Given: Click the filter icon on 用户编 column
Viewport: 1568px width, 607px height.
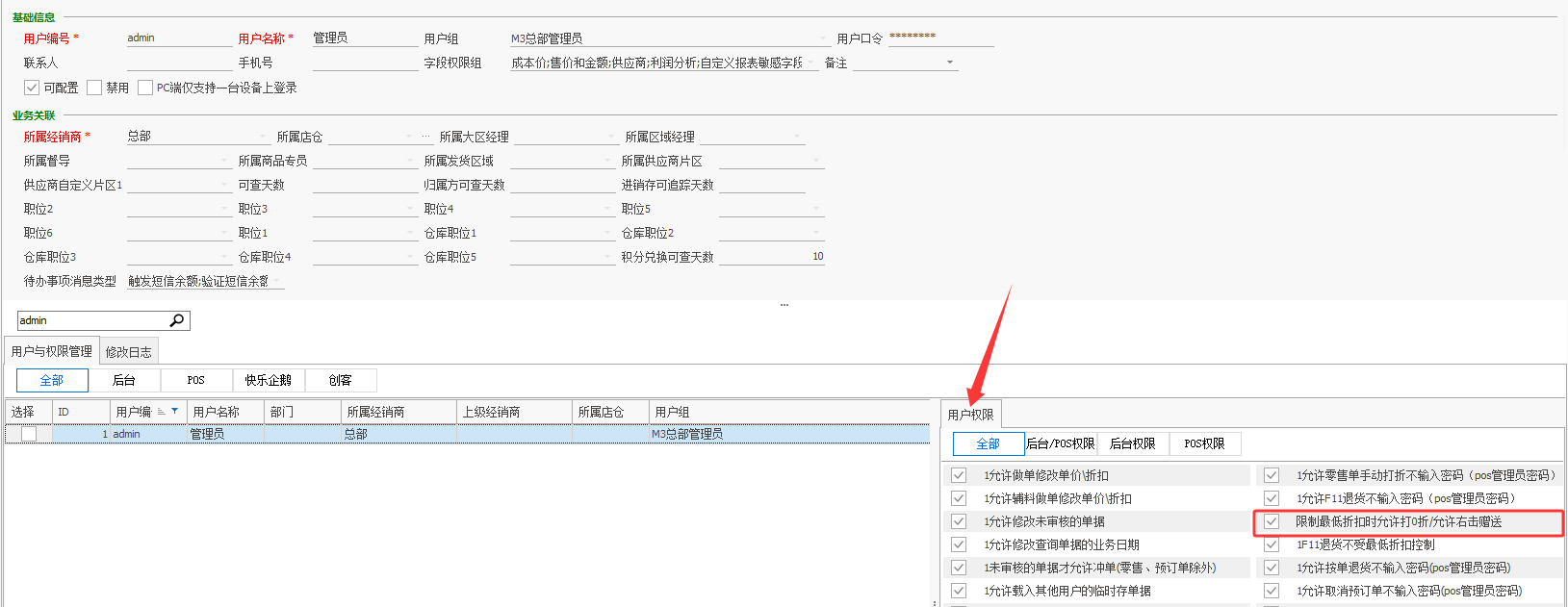Looking at the screenshot, I should [x=174, y=412].
